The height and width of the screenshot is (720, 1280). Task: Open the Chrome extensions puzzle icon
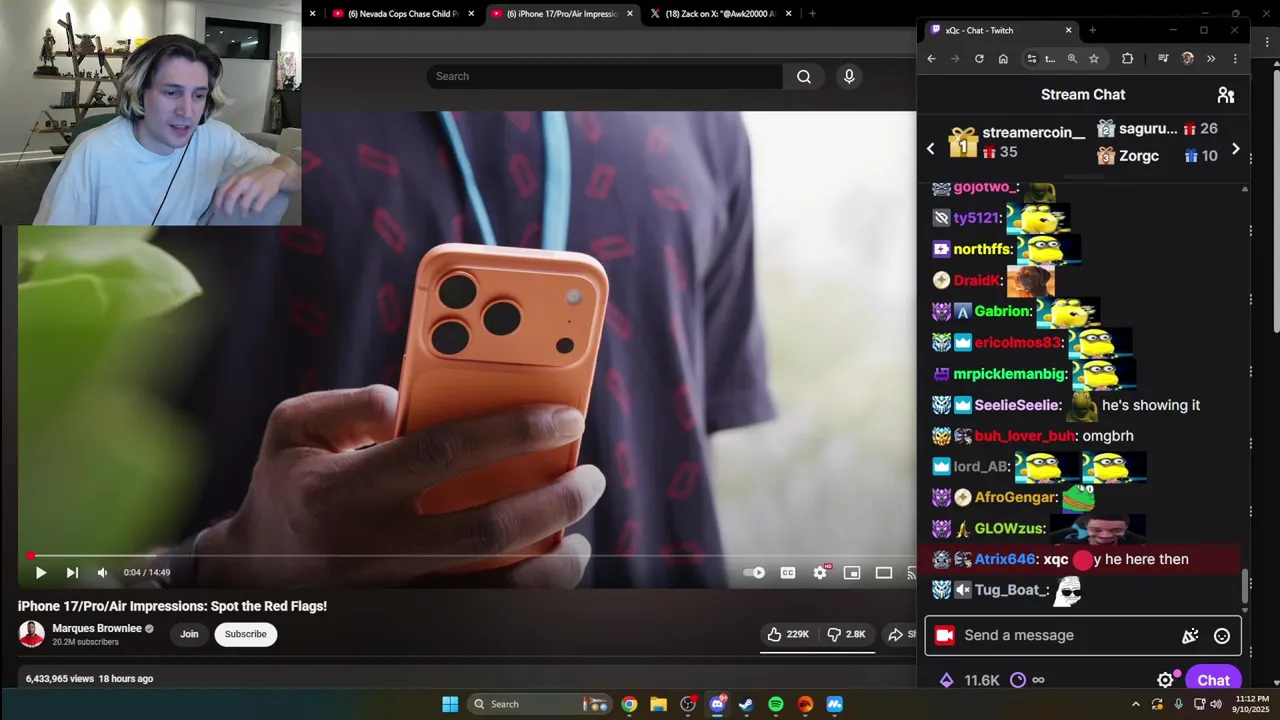click(1127, 59)
